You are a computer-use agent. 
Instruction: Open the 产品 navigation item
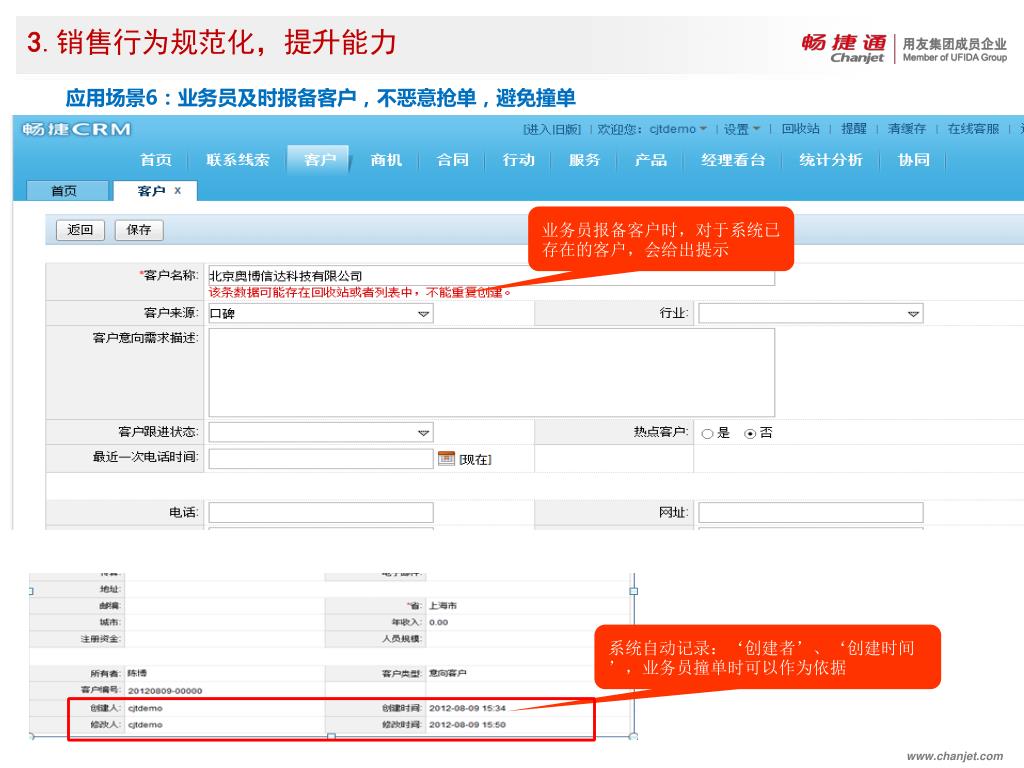651,160
